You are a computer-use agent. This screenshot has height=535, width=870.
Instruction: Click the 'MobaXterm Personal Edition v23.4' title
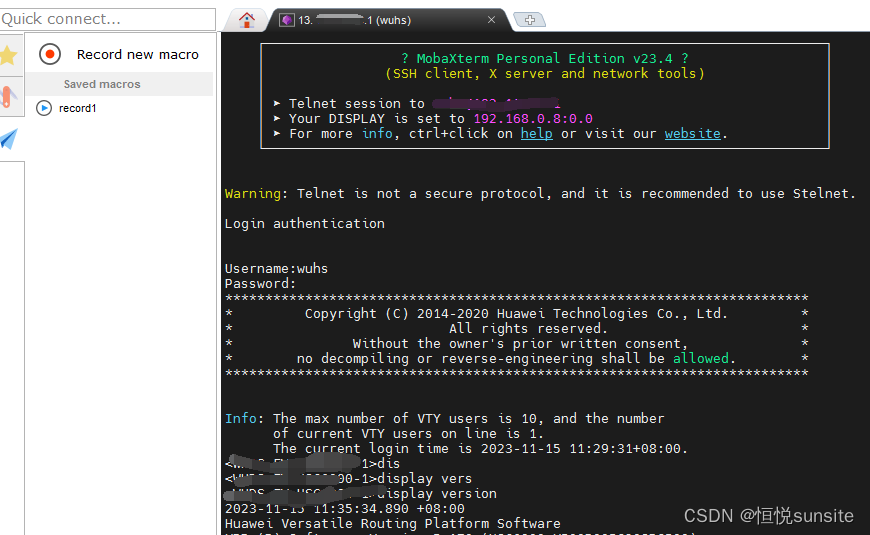544,59
